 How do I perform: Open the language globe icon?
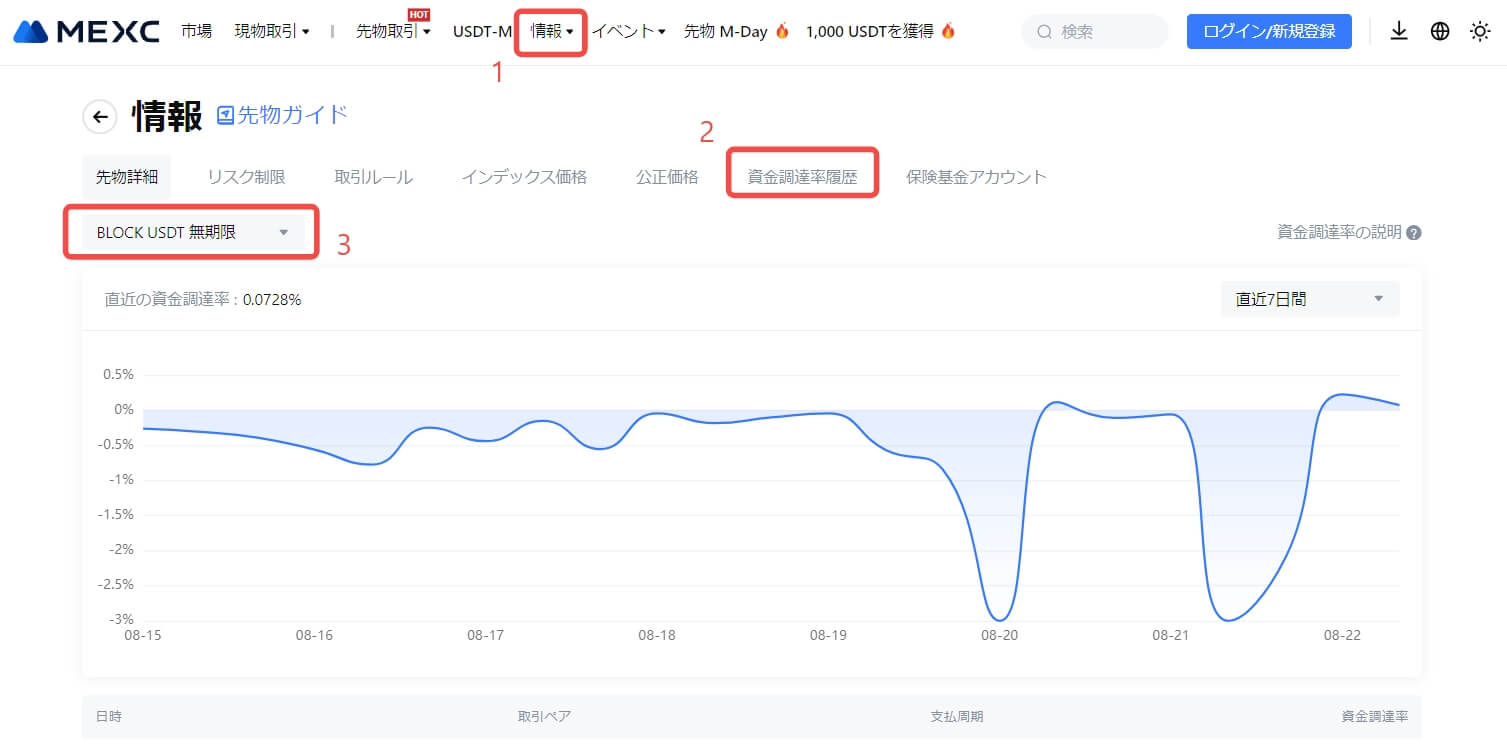click(x=1440, y=32)
